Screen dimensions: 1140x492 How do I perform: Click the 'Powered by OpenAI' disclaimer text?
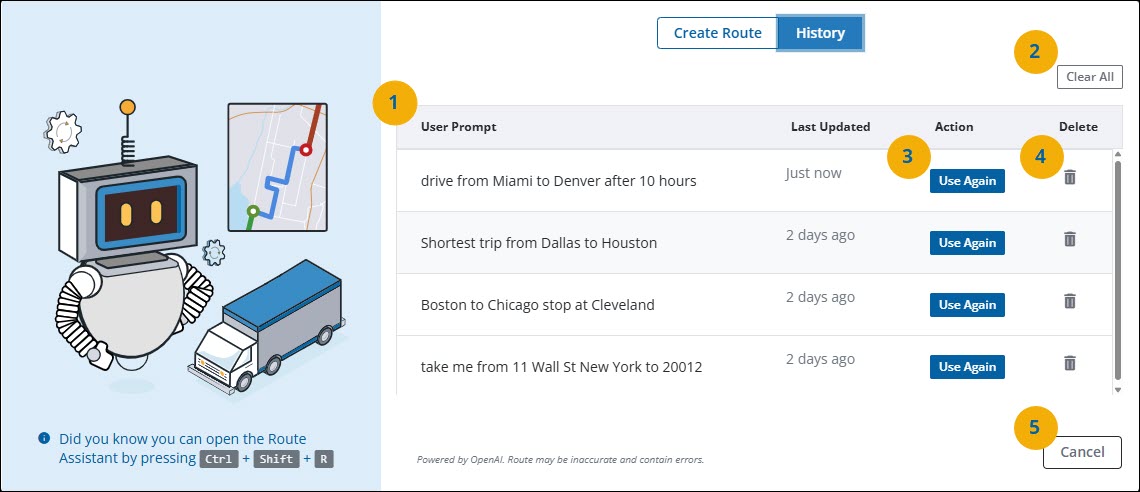pos(561,459)
